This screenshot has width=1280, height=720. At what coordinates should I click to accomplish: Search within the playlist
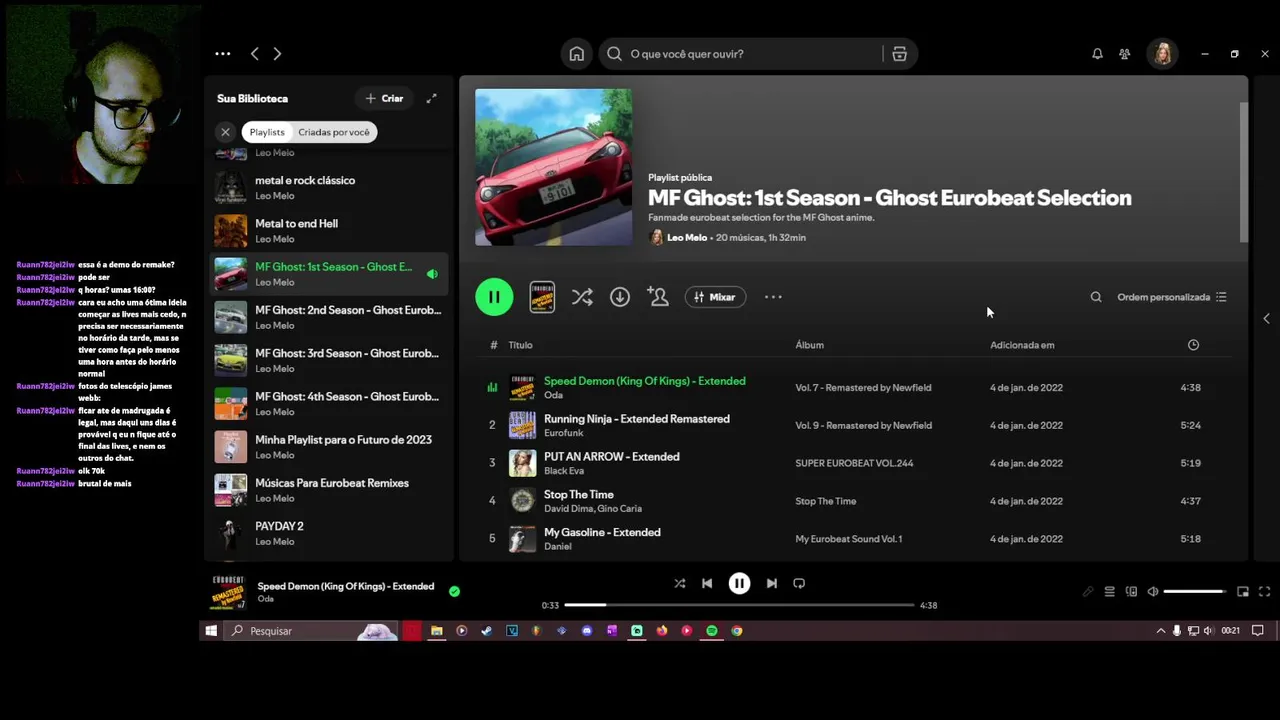(1096, 297)
